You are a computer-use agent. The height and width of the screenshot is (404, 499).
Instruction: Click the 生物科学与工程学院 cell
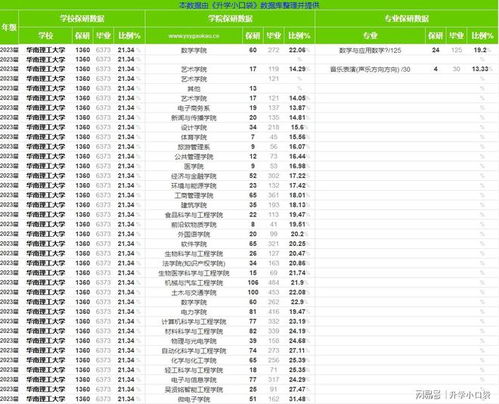(x=194, y=253)
